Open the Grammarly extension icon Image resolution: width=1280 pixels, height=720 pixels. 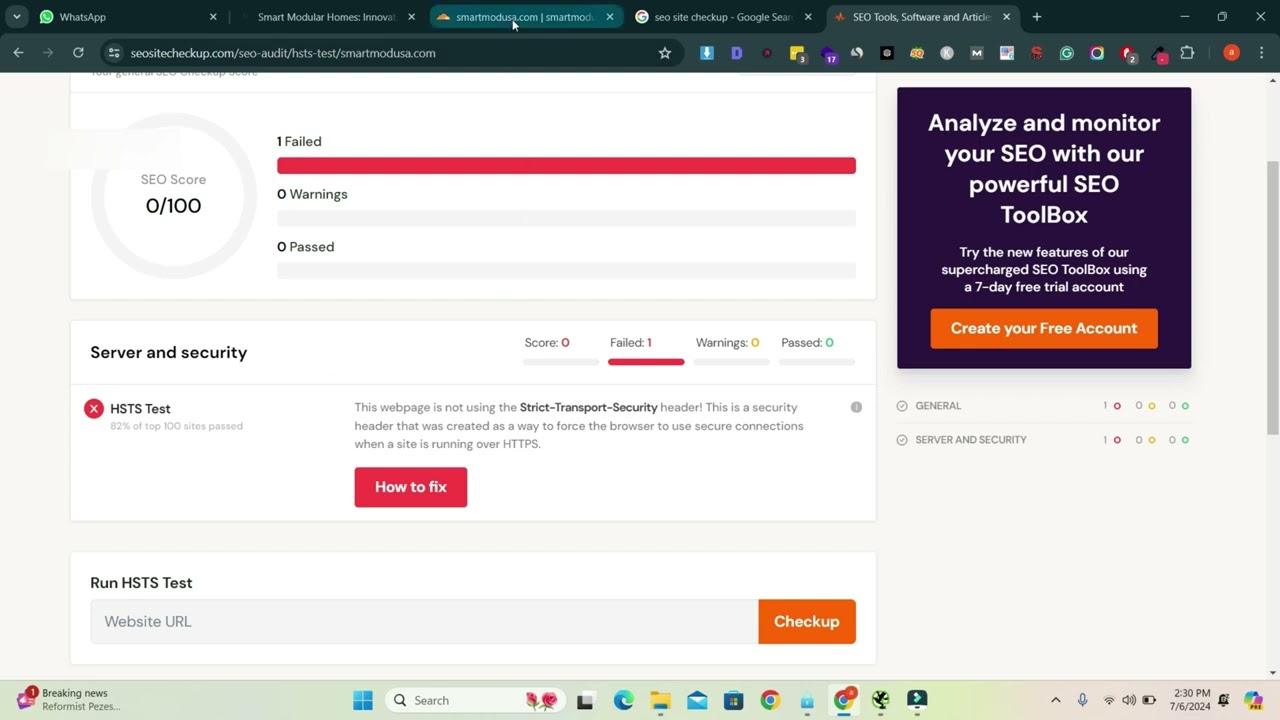tap(1067, 53)
